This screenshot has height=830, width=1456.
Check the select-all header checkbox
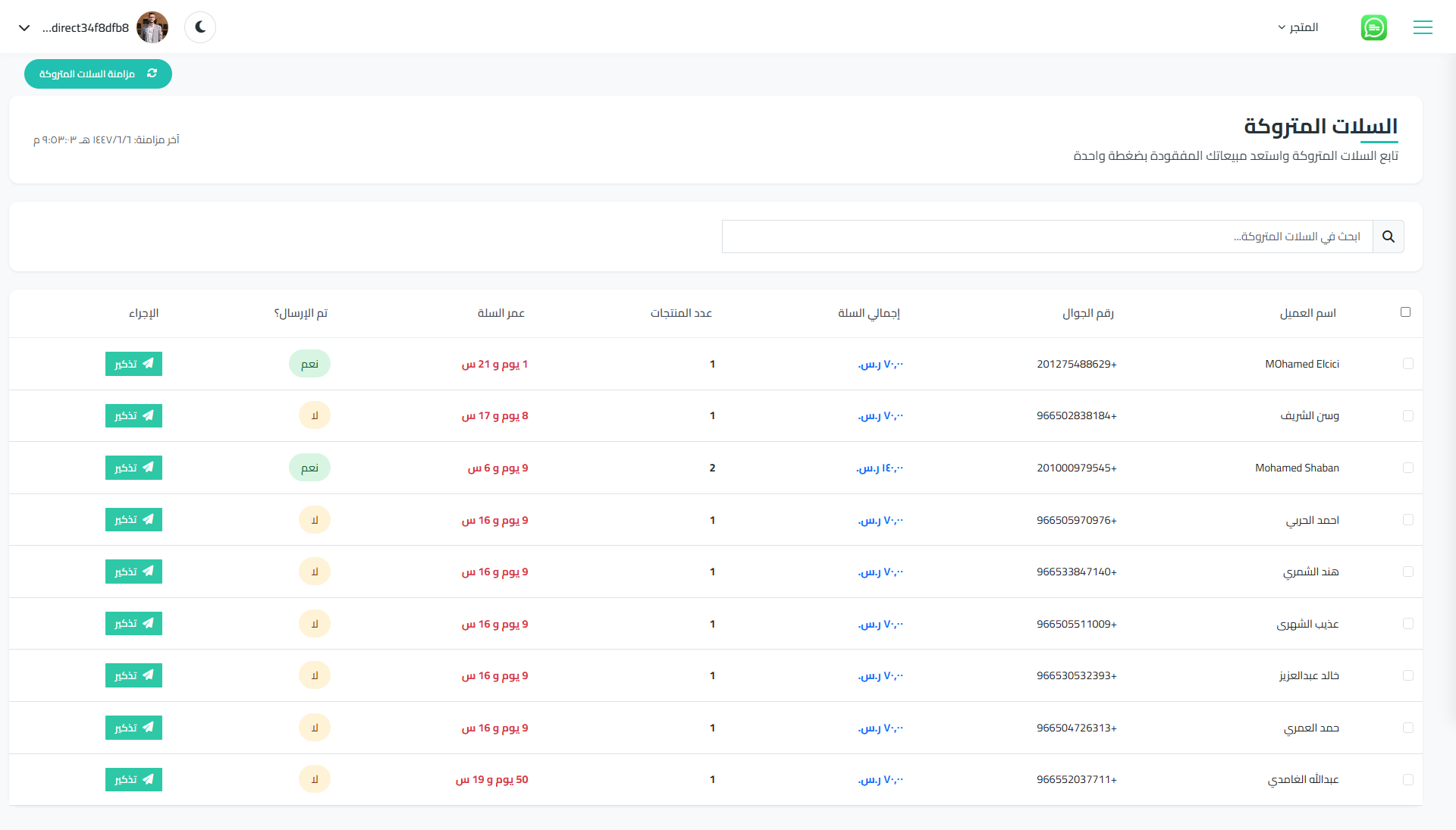click(x=1405, y=312)
